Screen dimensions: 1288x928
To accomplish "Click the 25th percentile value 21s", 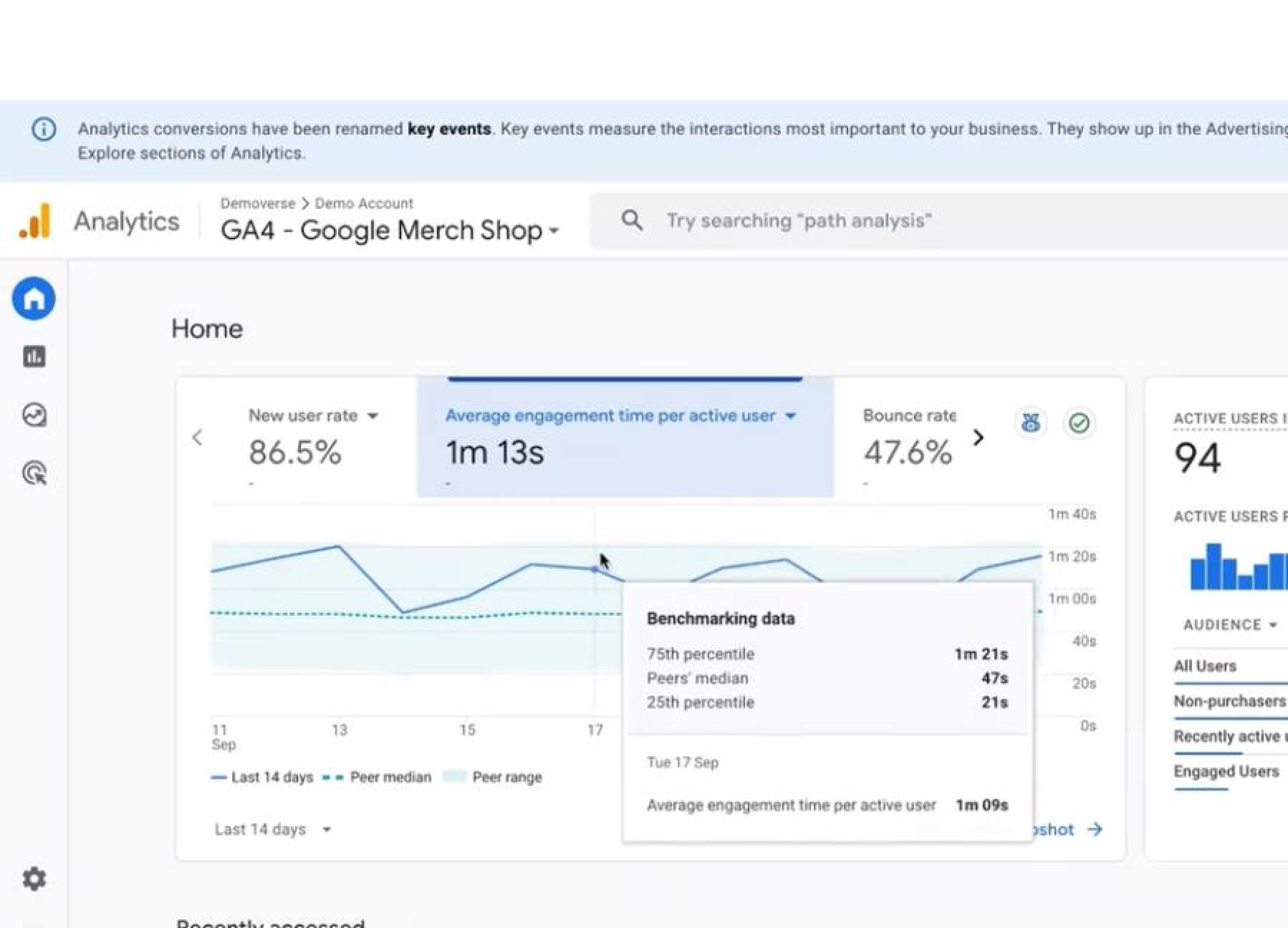I will coord(994,702).
